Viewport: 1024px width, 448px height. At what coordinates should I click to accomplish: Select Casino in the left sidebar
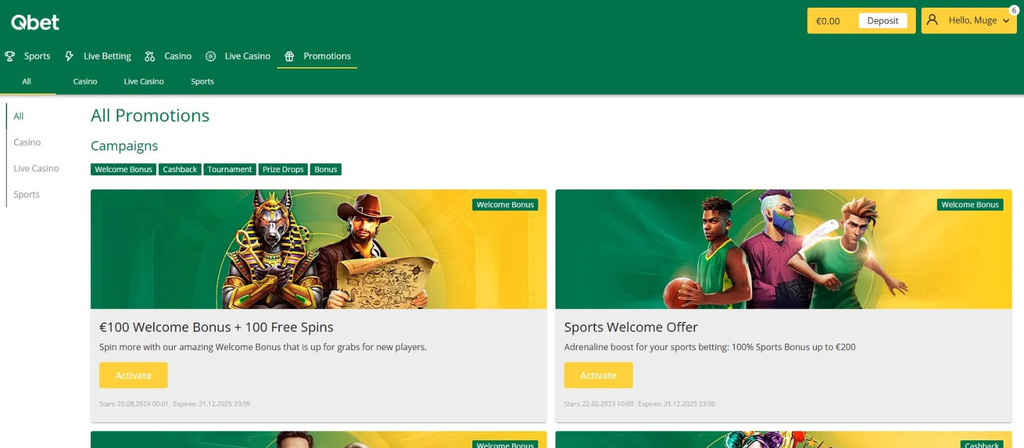[x=27, y=142]
